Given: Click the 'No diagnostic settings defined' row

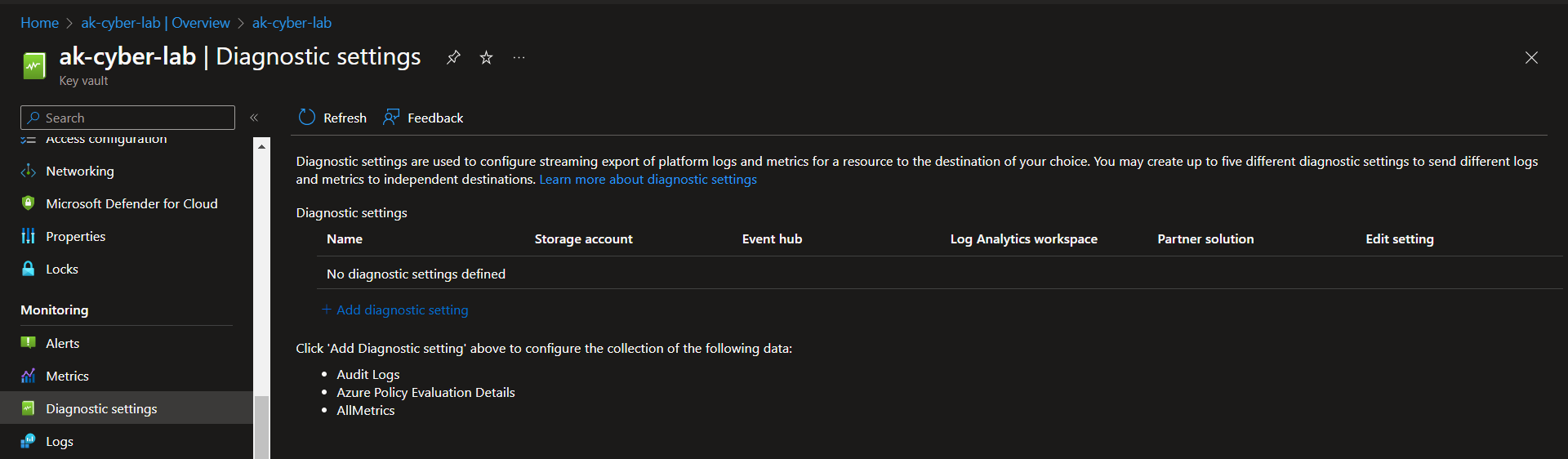Looking at the screenshot, I should [x=939, y=274].
